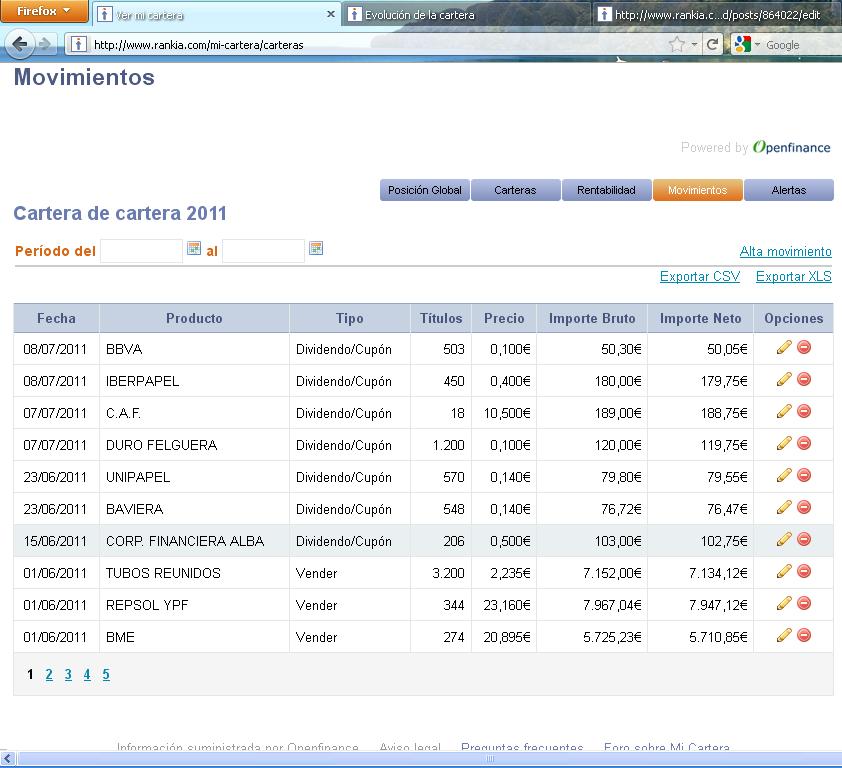
Task: Select the Movimientos tab
Action: point(698,190)
